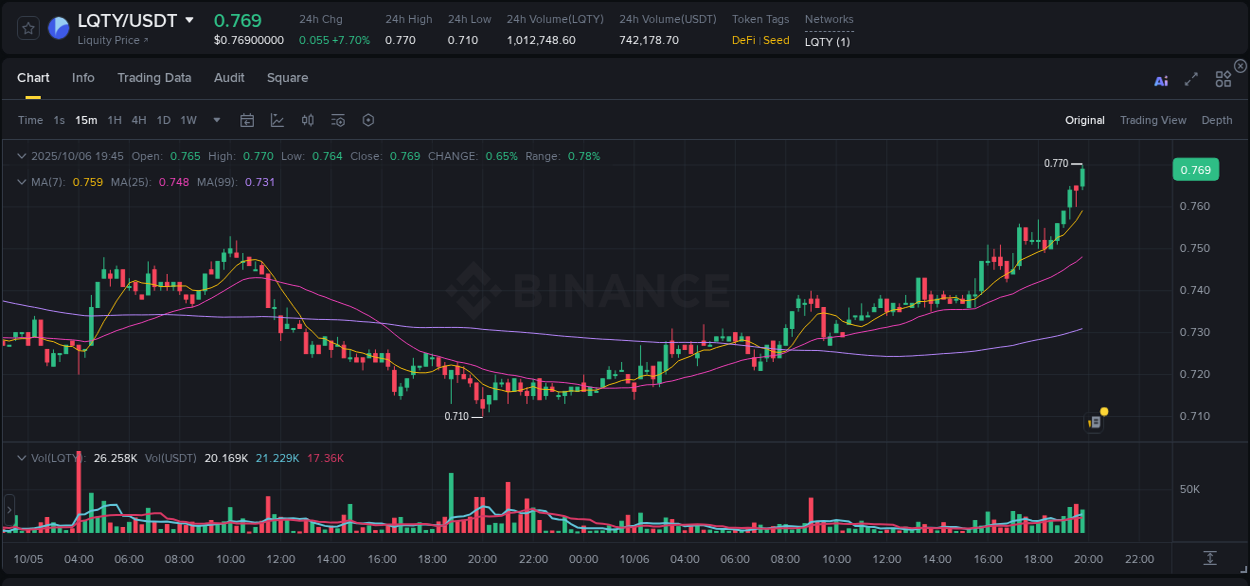1250x586 pixels.
Task: Switch to the Trading Data tab
Action: click(x=154, y=77)
